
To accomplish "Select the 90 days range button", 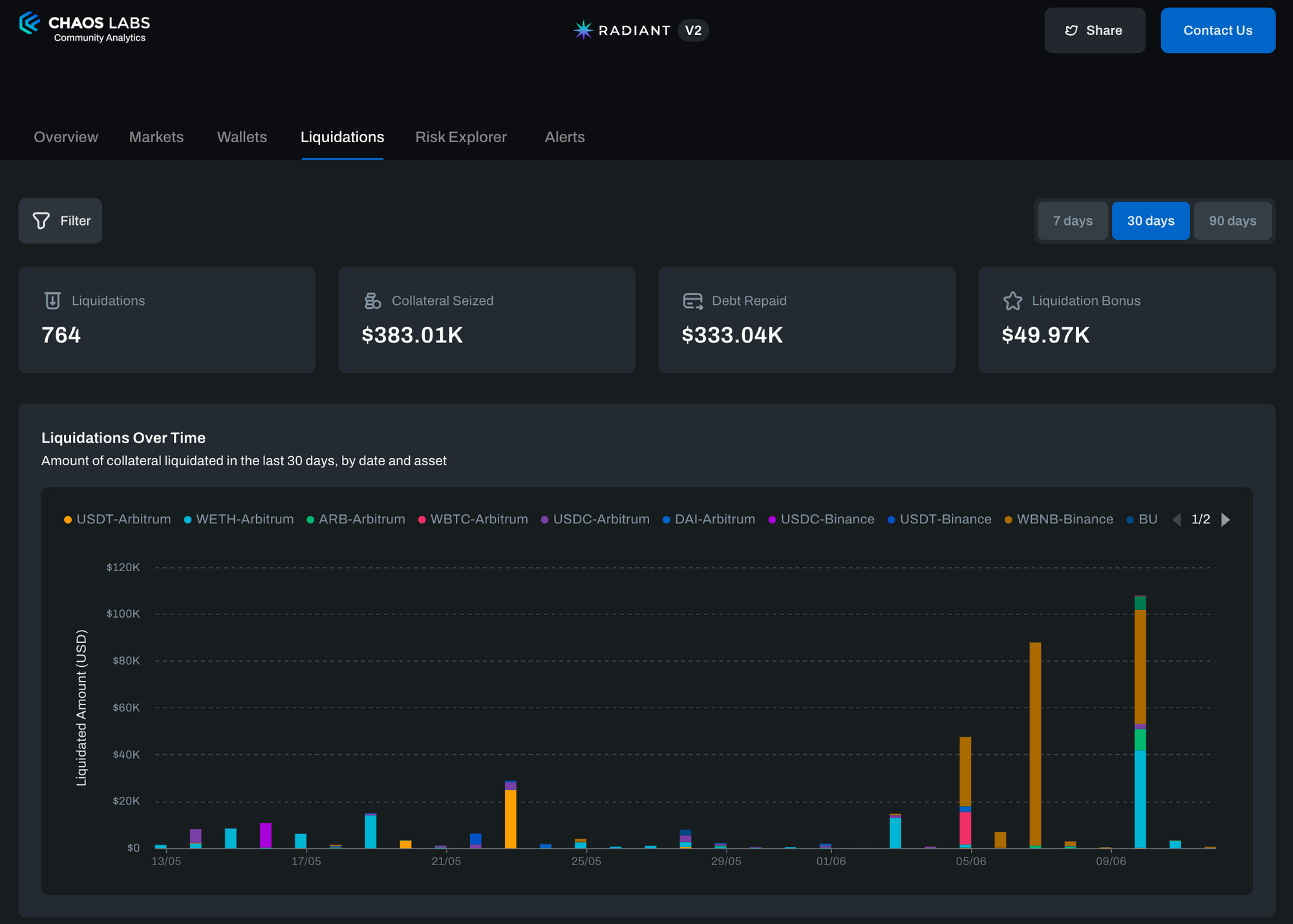I will click(1232, 221).
